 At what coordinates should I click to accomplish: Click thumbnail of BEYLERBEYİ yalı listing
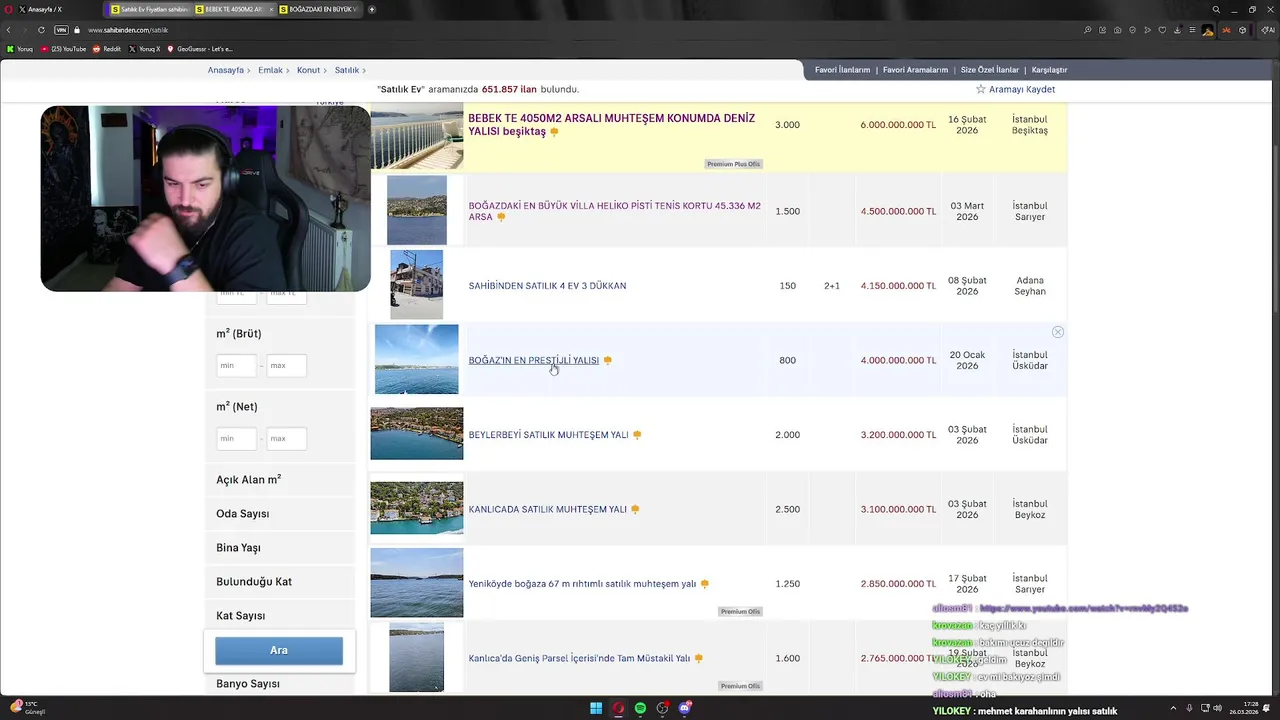[x=417, y=434]
